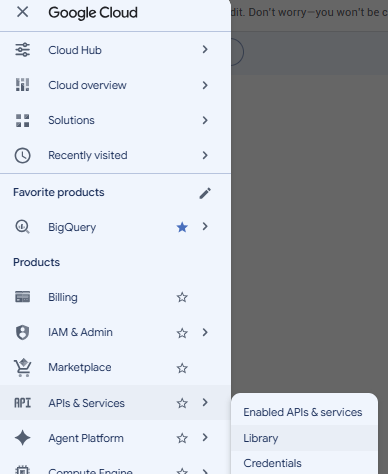Go to Recently visited label
Screen dimensions: 388x474
[88, 155]
